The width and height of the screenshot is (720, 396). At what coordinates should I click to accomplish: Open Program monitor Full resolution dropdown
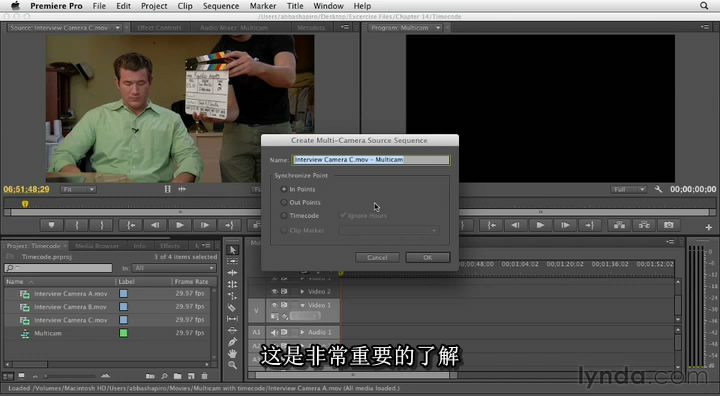[629, 189]
